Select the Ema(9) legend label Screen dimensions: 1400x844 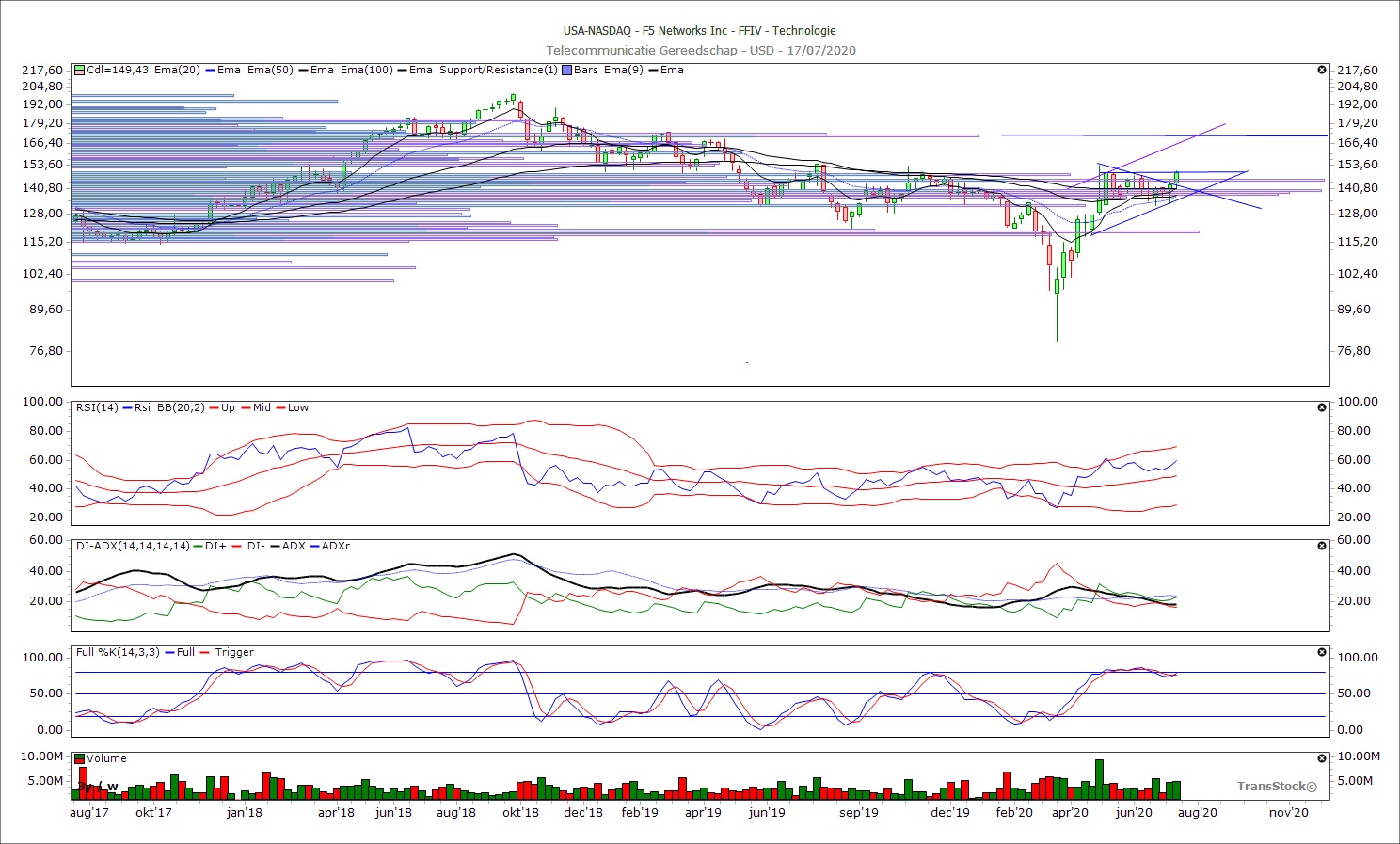tap(622, 70)
